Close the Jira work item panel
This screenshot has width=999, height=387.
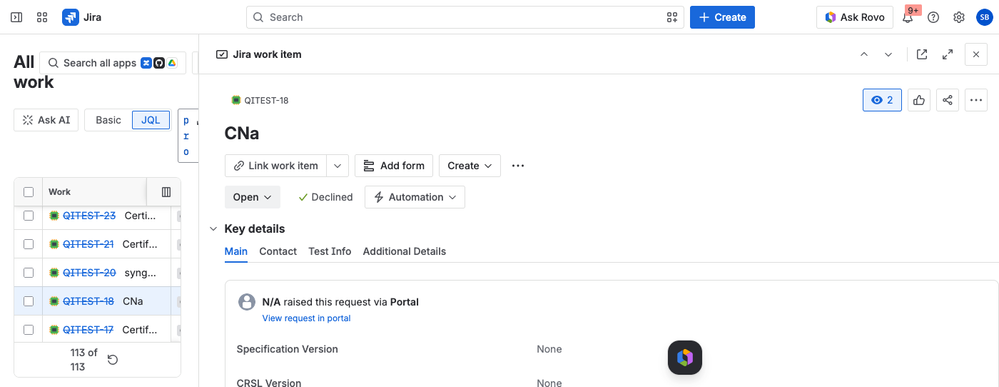976,55
